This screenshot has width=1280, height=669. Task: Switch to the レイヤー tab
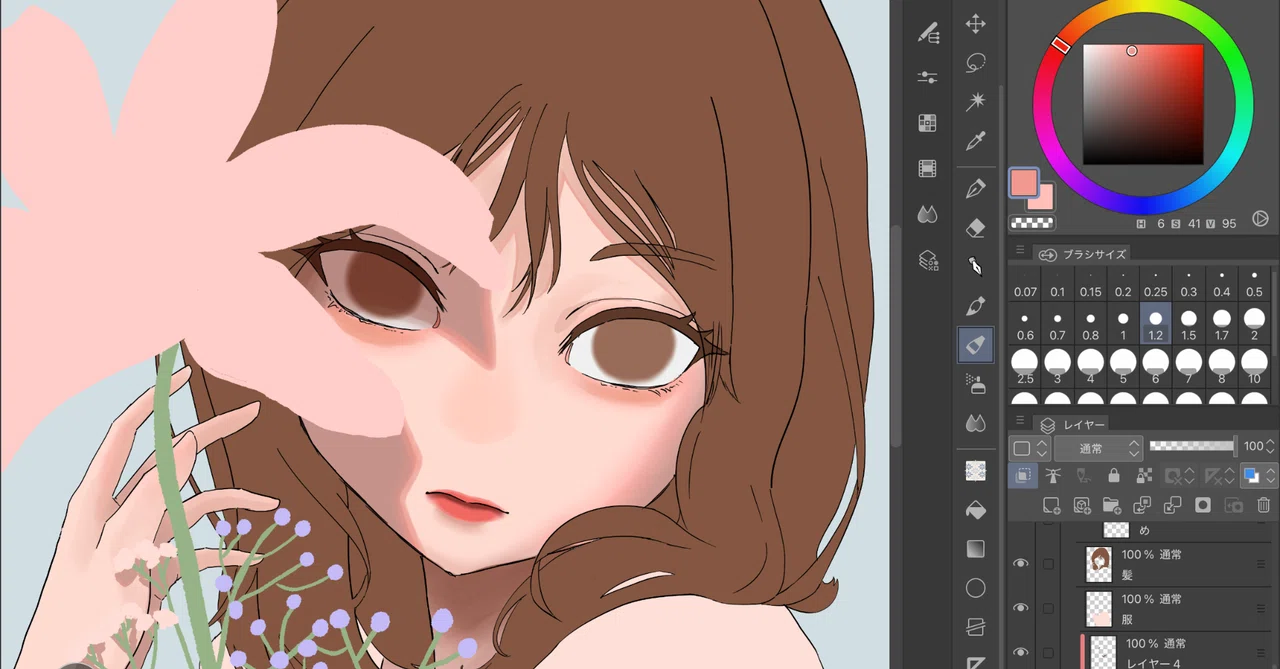[x=1072, y=425]
